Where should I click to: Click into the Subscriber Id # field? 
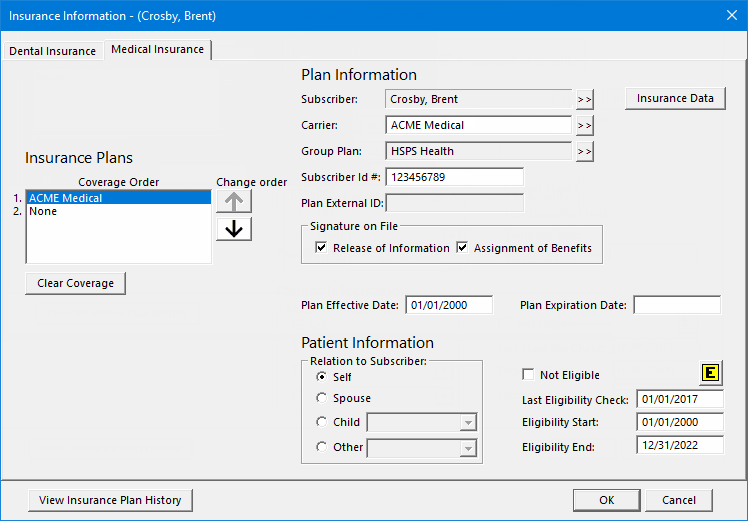(x=454, y=177)
